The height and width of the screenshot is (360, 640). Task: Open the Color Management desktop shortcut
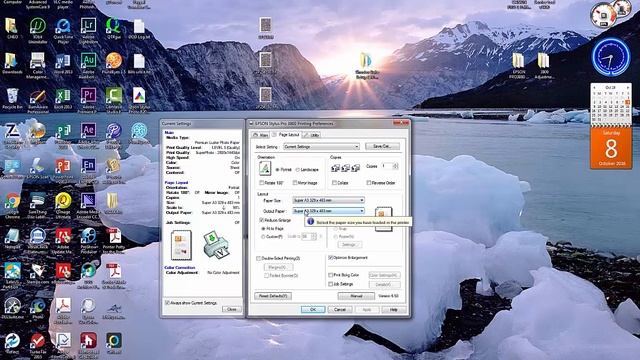coord(38,64)
